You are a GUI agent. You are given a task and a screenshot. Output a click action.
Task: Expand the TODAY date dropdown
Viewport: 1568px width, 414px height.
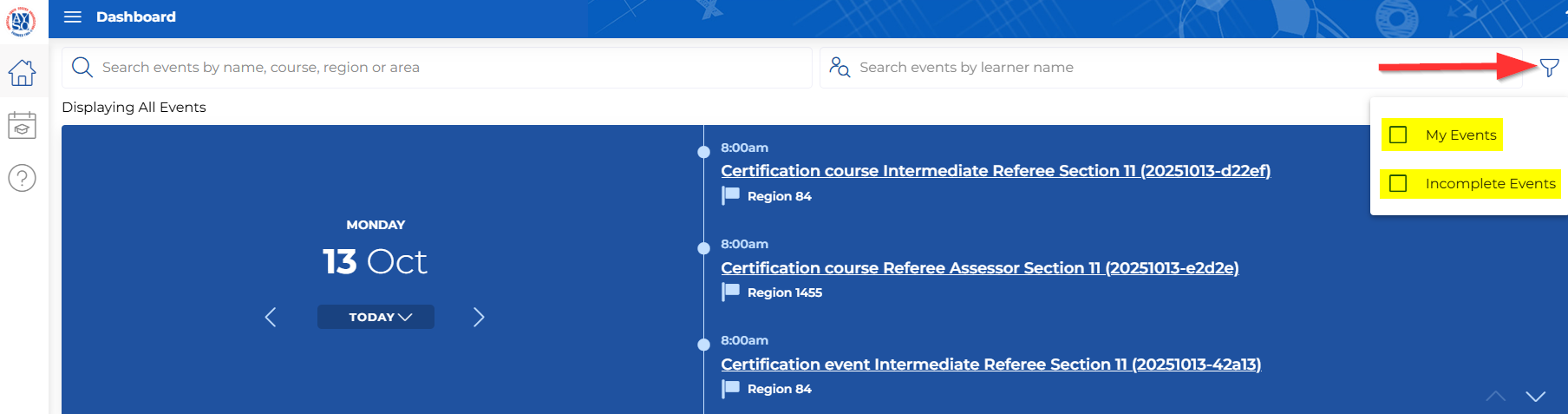coord(376,318)
